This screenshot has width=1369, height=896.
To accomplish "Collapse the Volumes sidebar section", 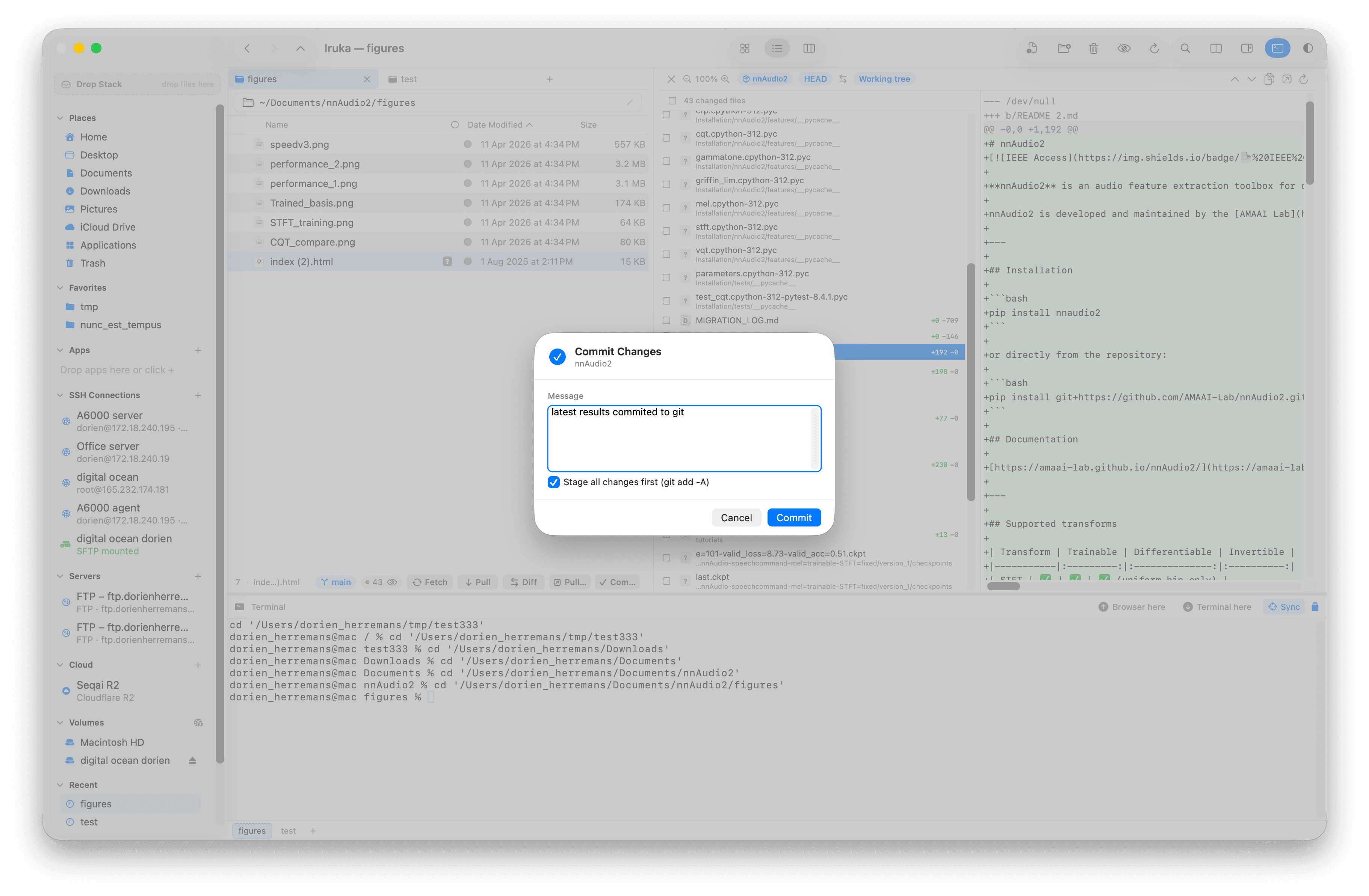I will [x=60, y=723].
